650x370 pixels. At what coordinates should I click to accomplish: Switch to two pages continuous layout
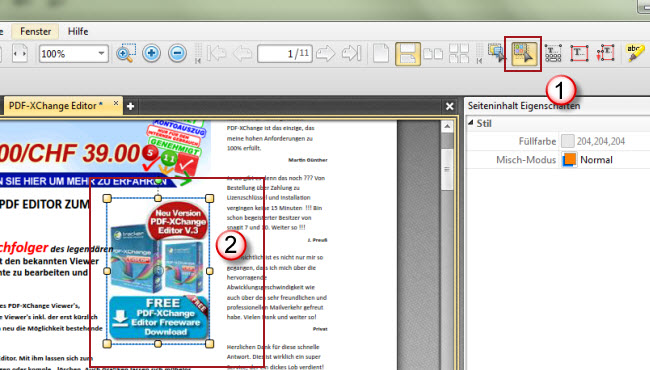[459, 53]
